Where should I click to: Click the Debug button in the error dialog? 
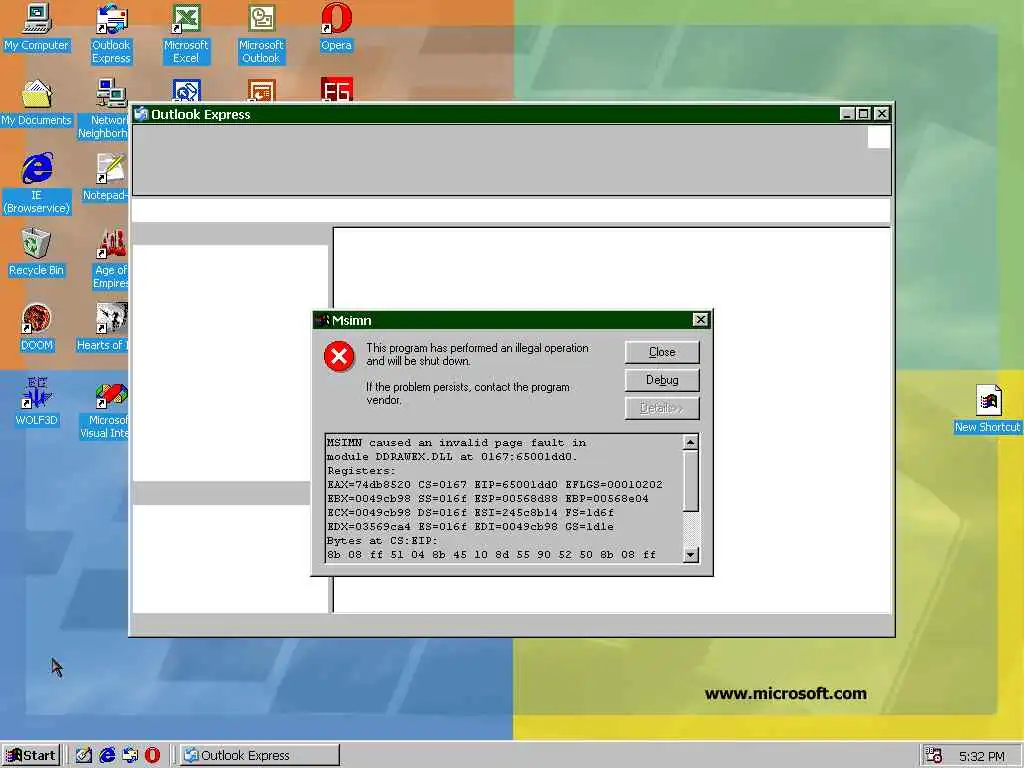(662, 380)
